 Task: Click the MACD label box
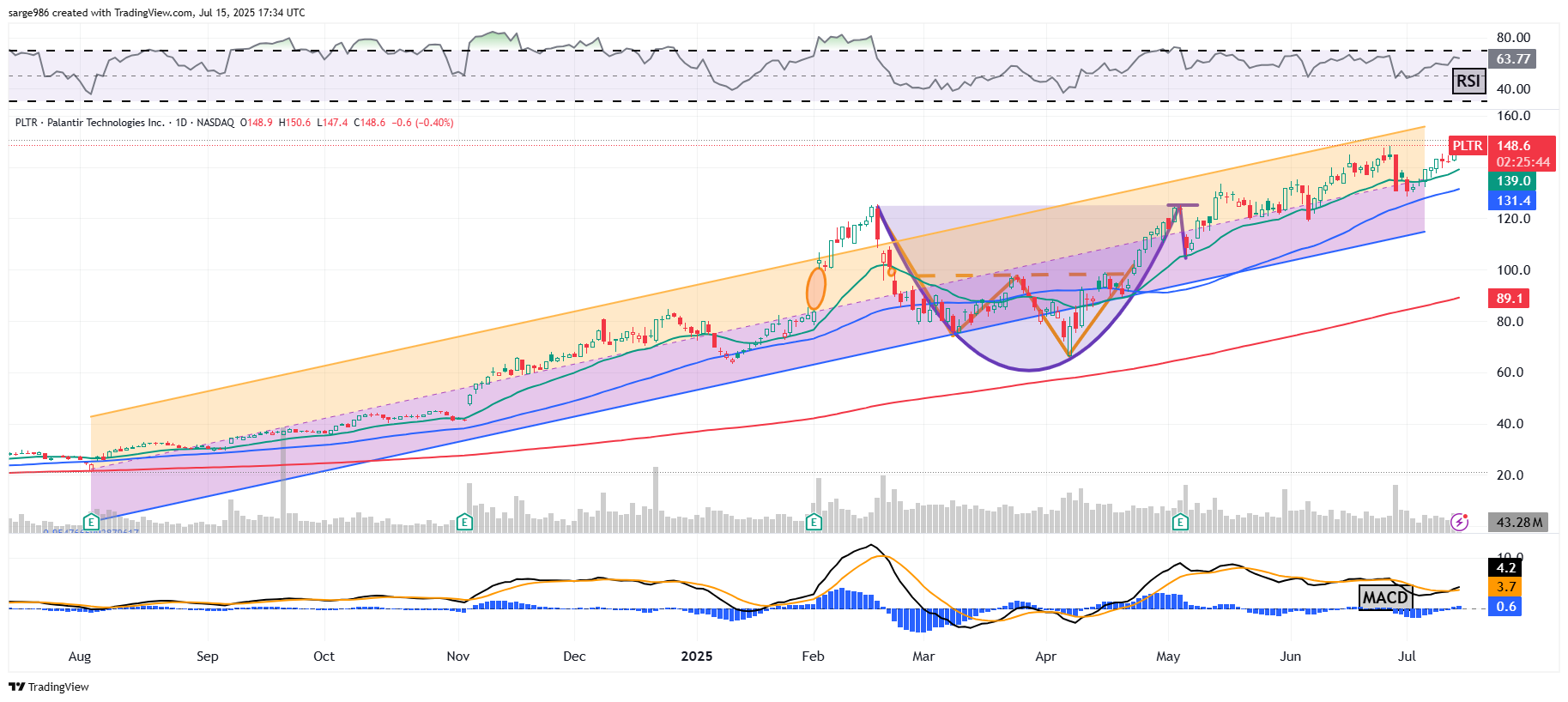pos(1385,596)
